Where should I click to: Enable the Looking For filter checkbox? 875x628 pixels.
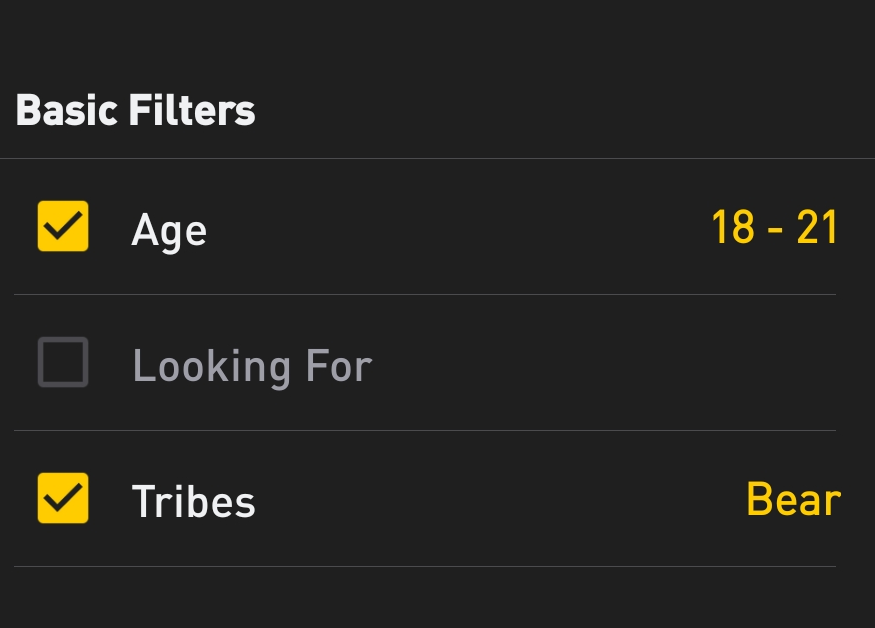[x=63, y=362]
